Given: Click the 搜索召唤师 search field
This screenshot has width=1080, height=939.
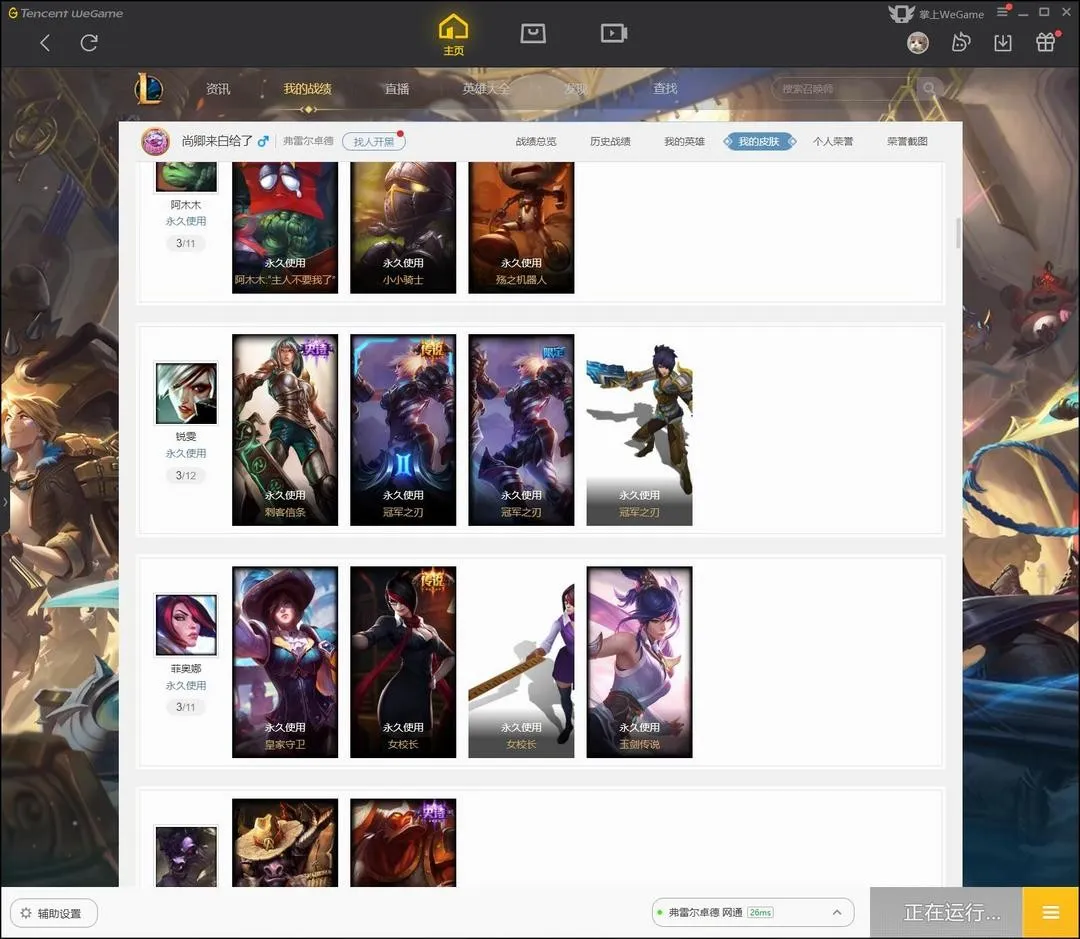Looking at the screenshot, I should [x=843, y=89].
